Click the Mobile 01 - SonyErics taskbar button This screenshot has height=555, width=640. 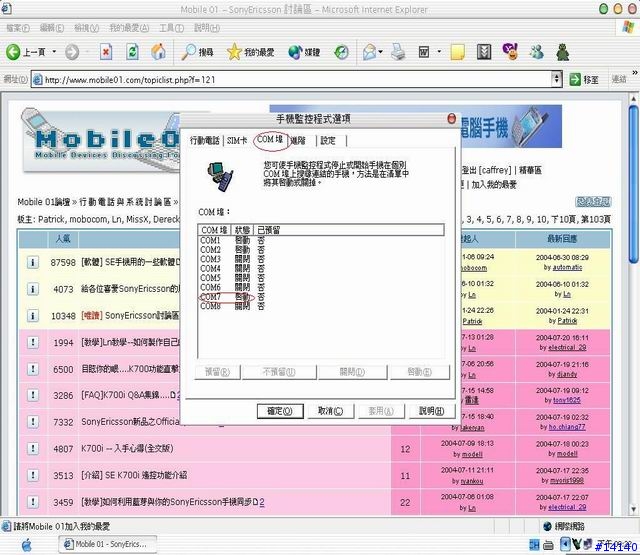tap(108, 544)
